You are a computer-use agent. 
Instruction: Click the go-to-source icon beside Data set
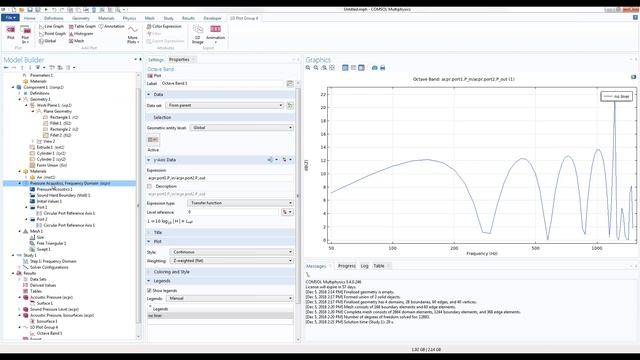290,105
